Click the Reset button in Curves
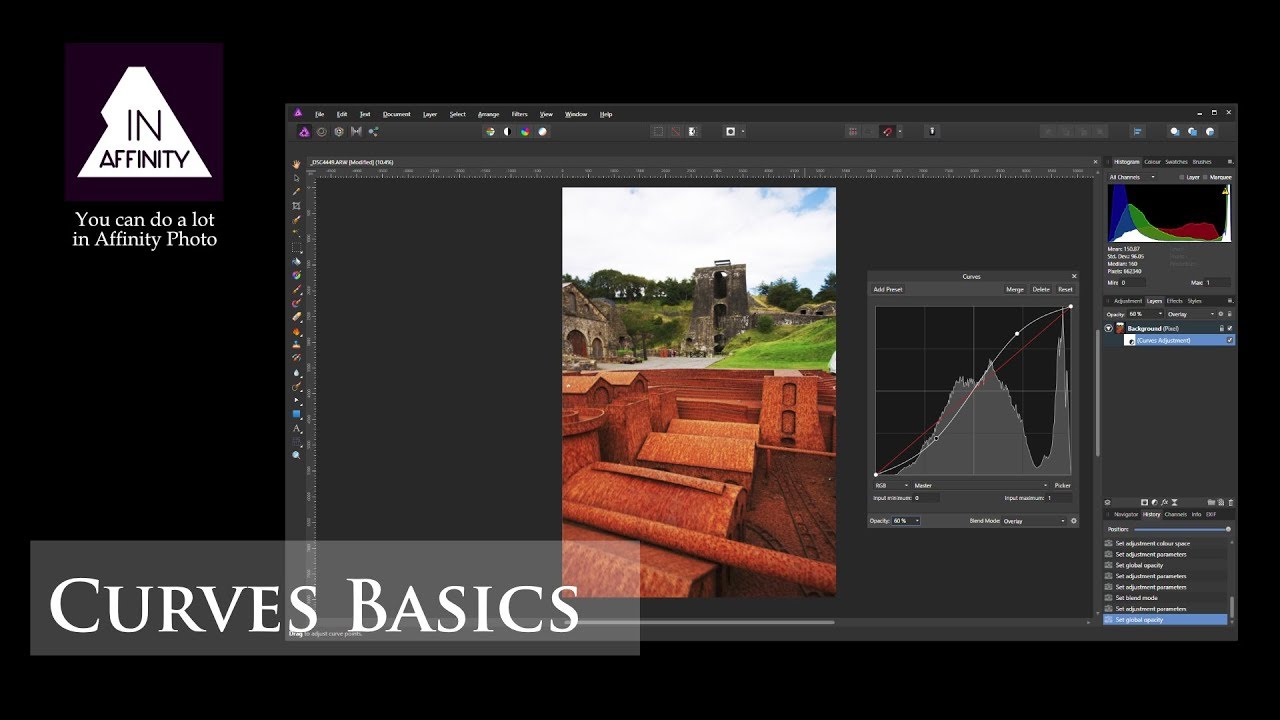This screenshot has height=720, width=1280. tap(1065, 290)
